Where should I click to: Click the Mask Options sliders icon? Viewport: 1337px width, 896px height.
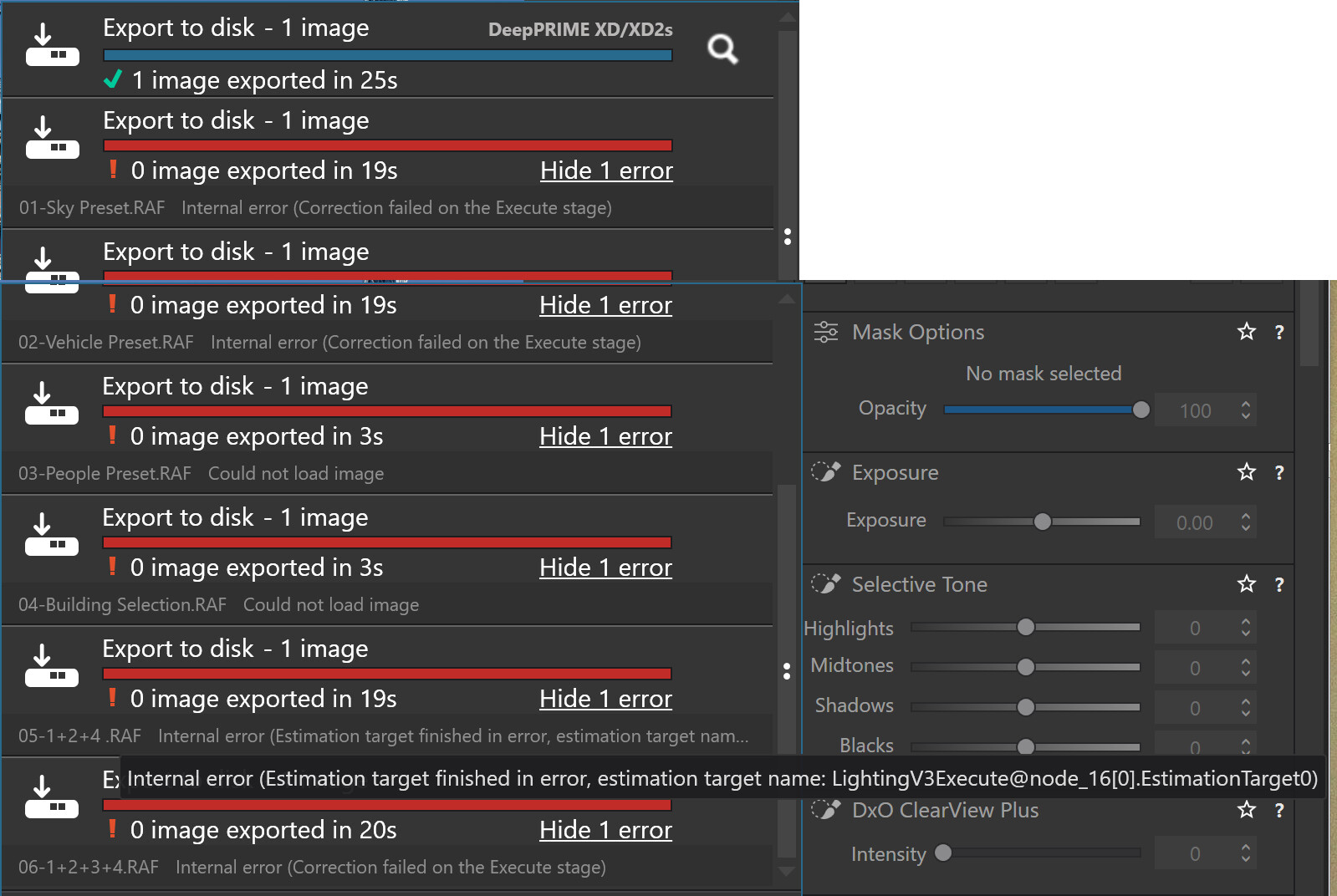click(x=825, y=333)
